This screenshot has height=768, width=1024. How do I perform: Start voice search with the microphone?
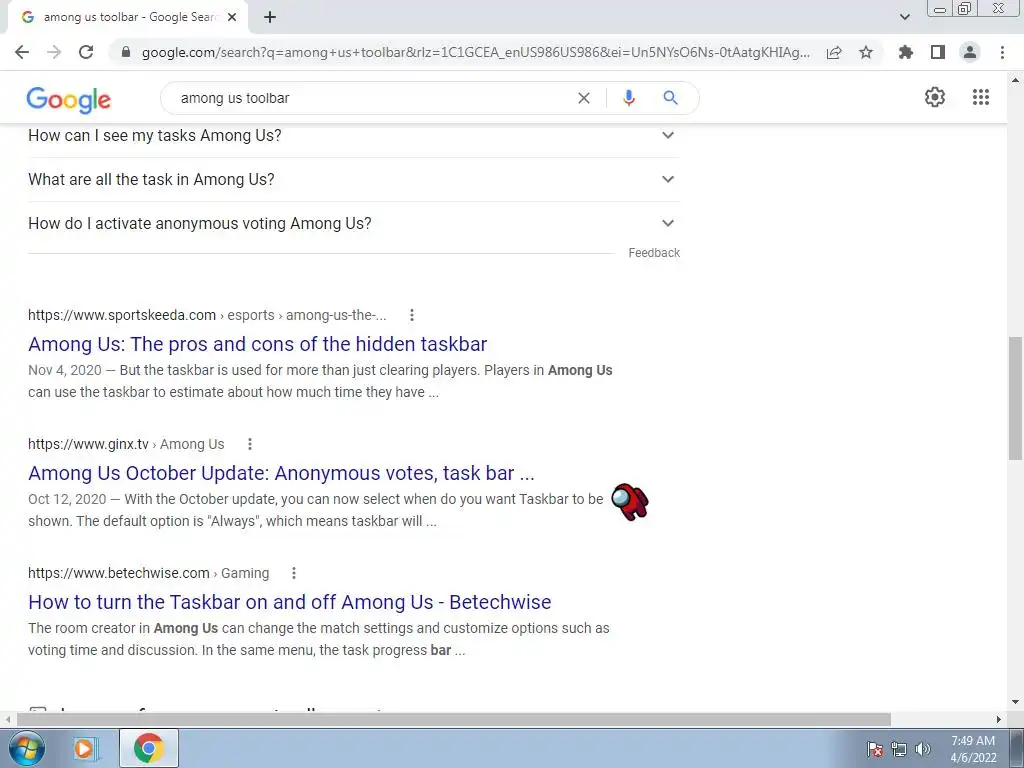(x=628, y=98)
